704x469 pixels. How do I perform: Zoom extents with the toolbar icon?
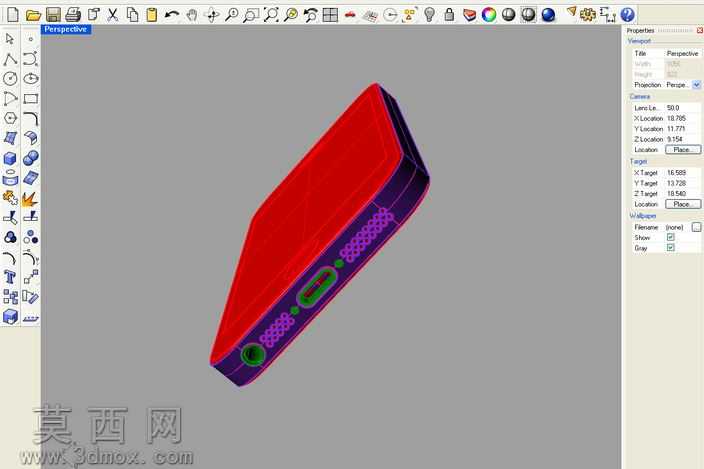(271, 15)
